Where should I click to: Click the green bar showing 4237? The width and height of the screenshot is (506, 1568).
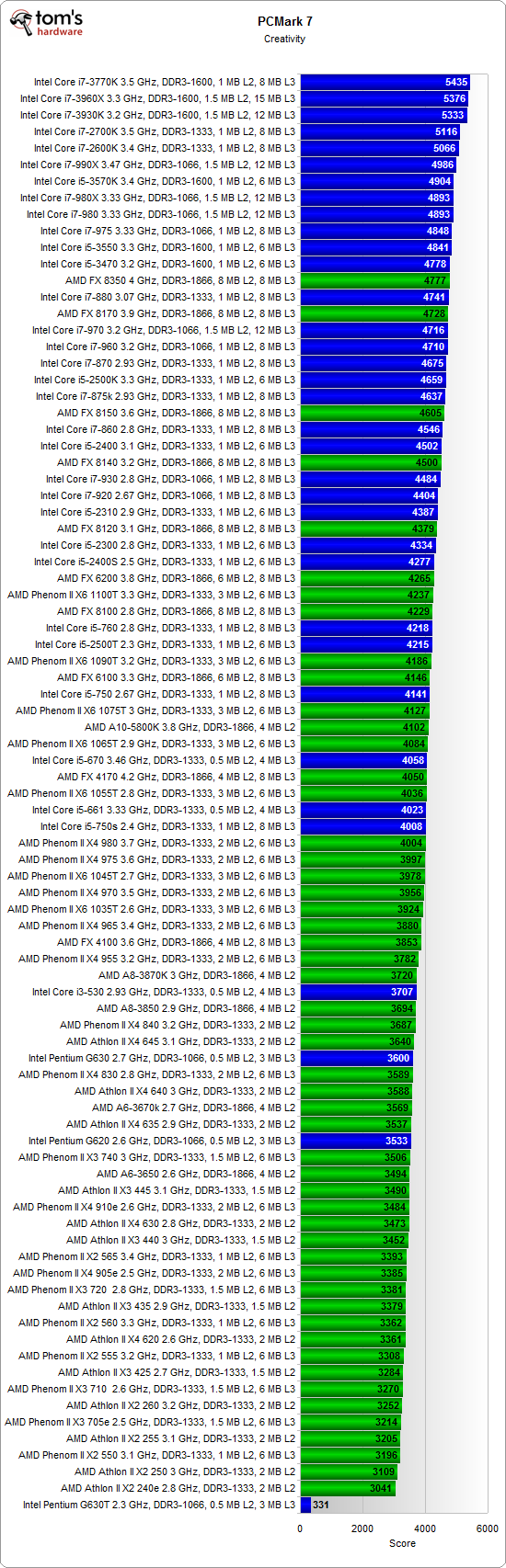pos(366,595)
